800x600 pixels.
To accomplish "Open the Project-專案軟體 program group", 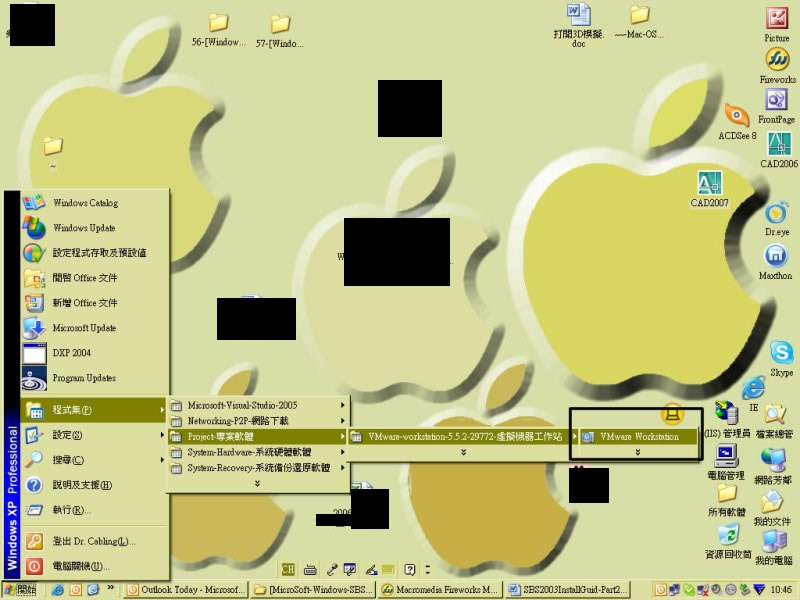I will coord(258,437).
